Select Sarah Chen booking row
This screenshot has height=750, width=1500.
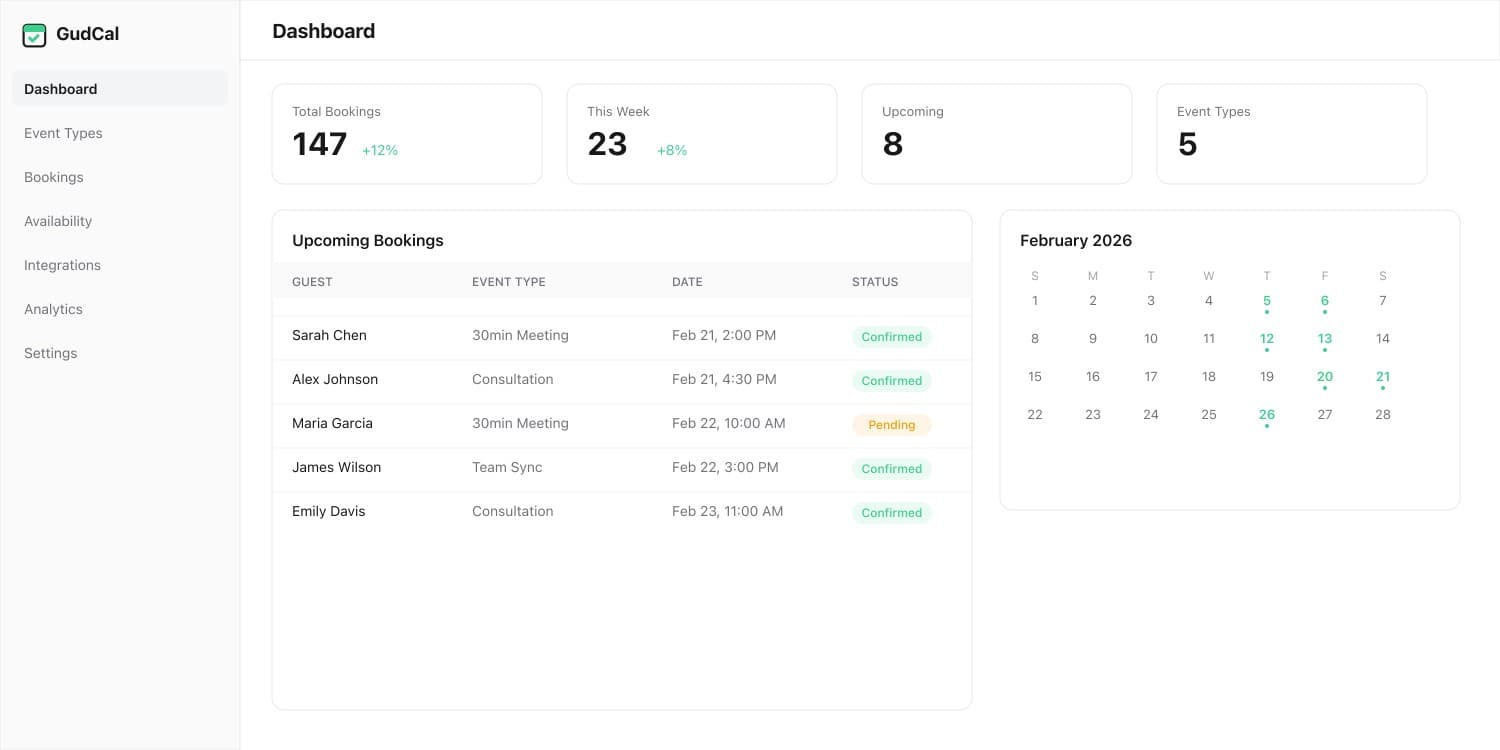621,336
